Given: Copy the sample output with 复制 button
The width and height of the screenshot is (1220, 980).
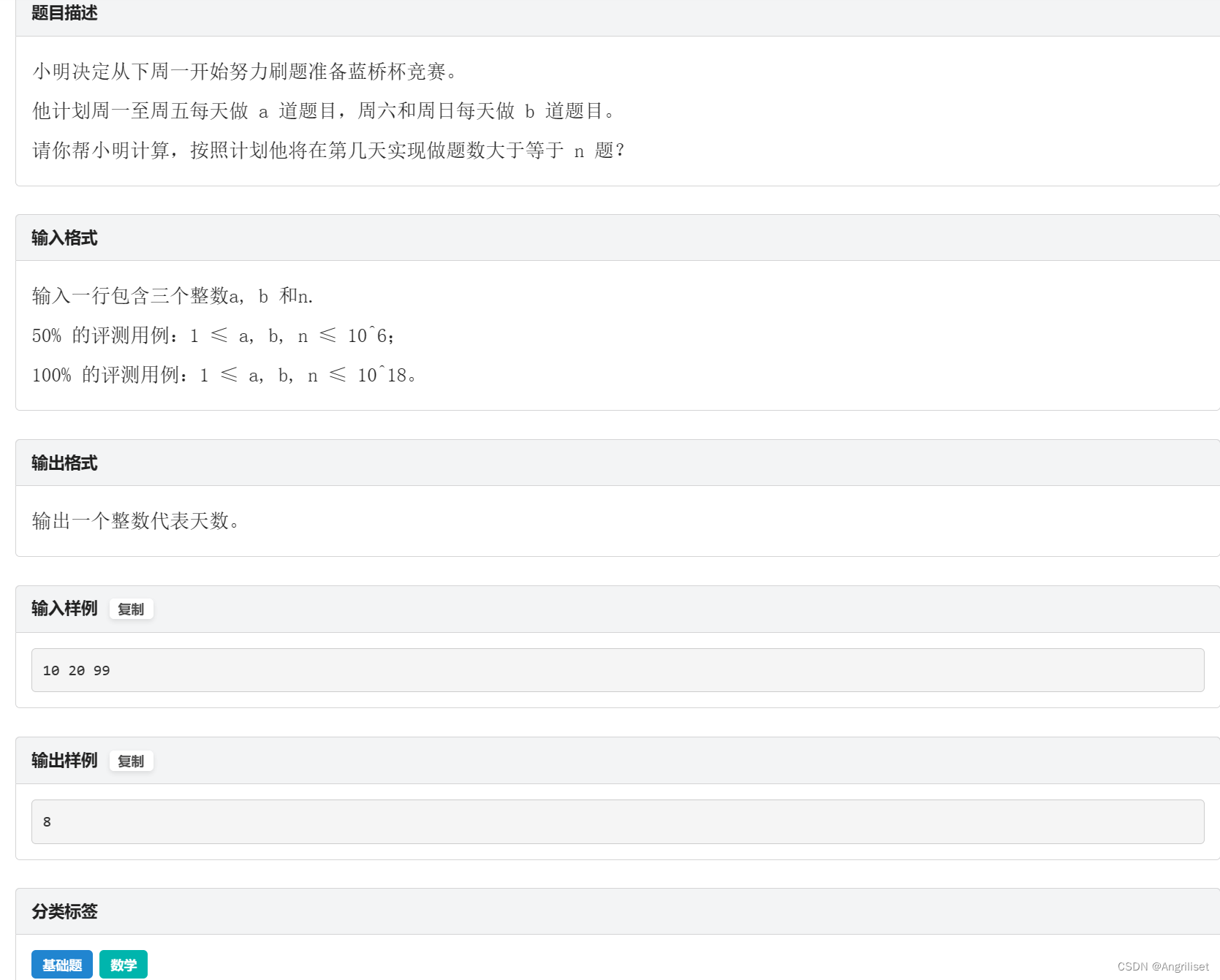Looking at the screenshot, I should [x=131, y=761].
